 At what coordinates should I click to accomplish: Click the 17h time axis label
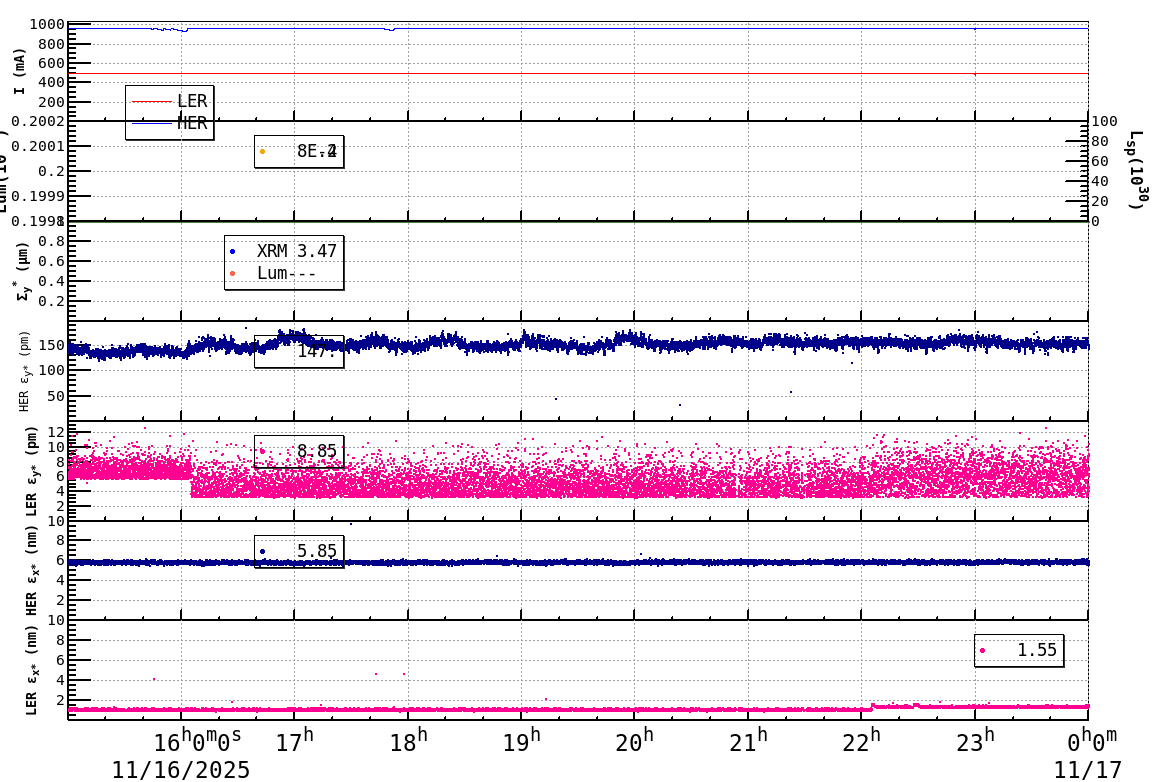[294, 741]
